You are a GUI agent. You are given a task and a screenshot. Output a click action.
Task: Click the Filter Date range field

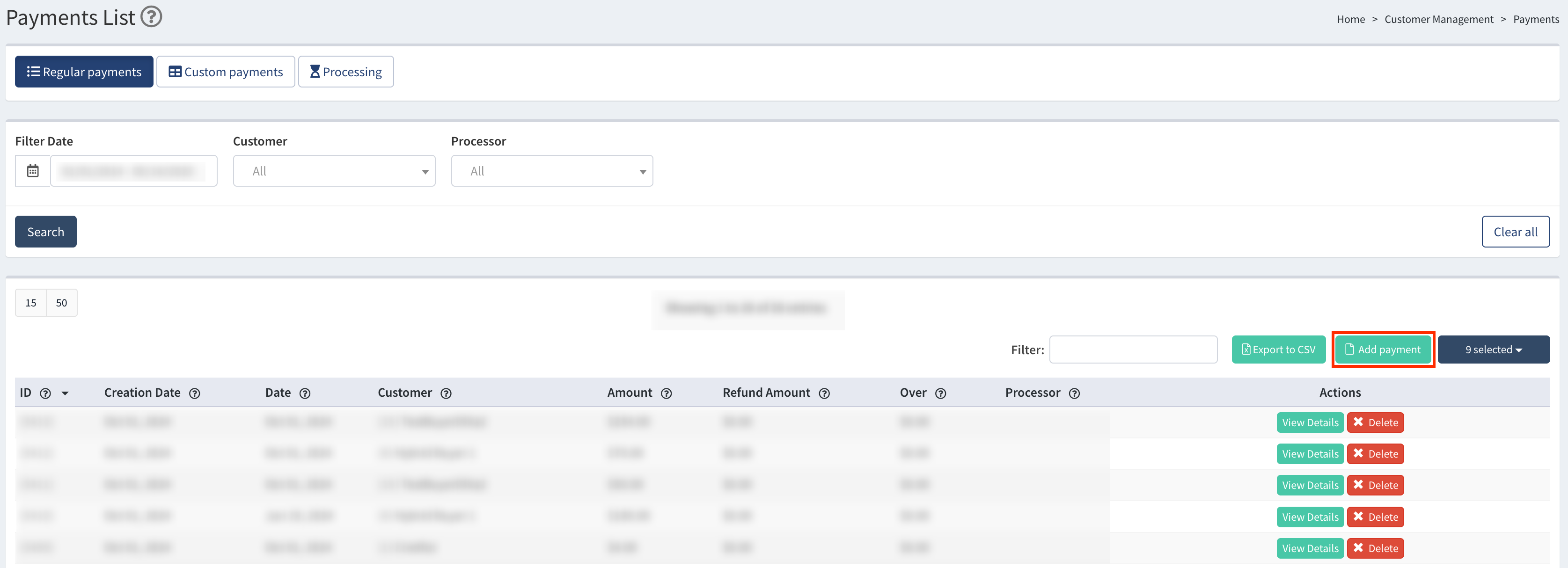(134, 171)
